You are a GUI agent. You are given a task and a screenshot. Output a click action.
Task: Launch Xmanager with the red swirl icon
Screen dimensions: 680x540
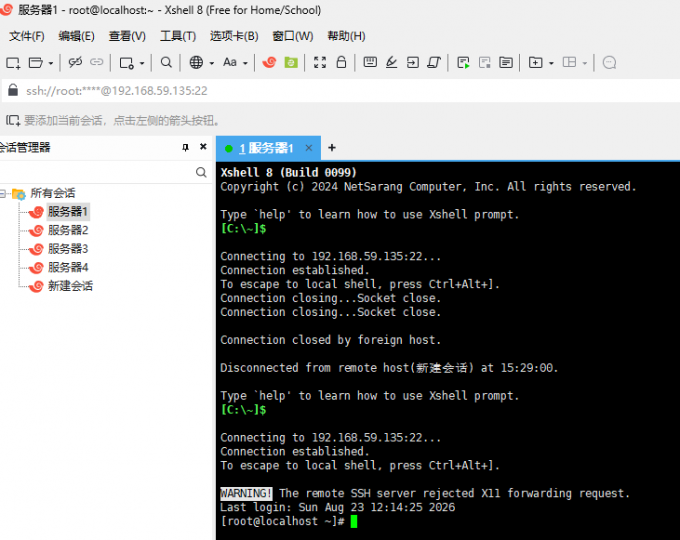(x=269, y=62)
